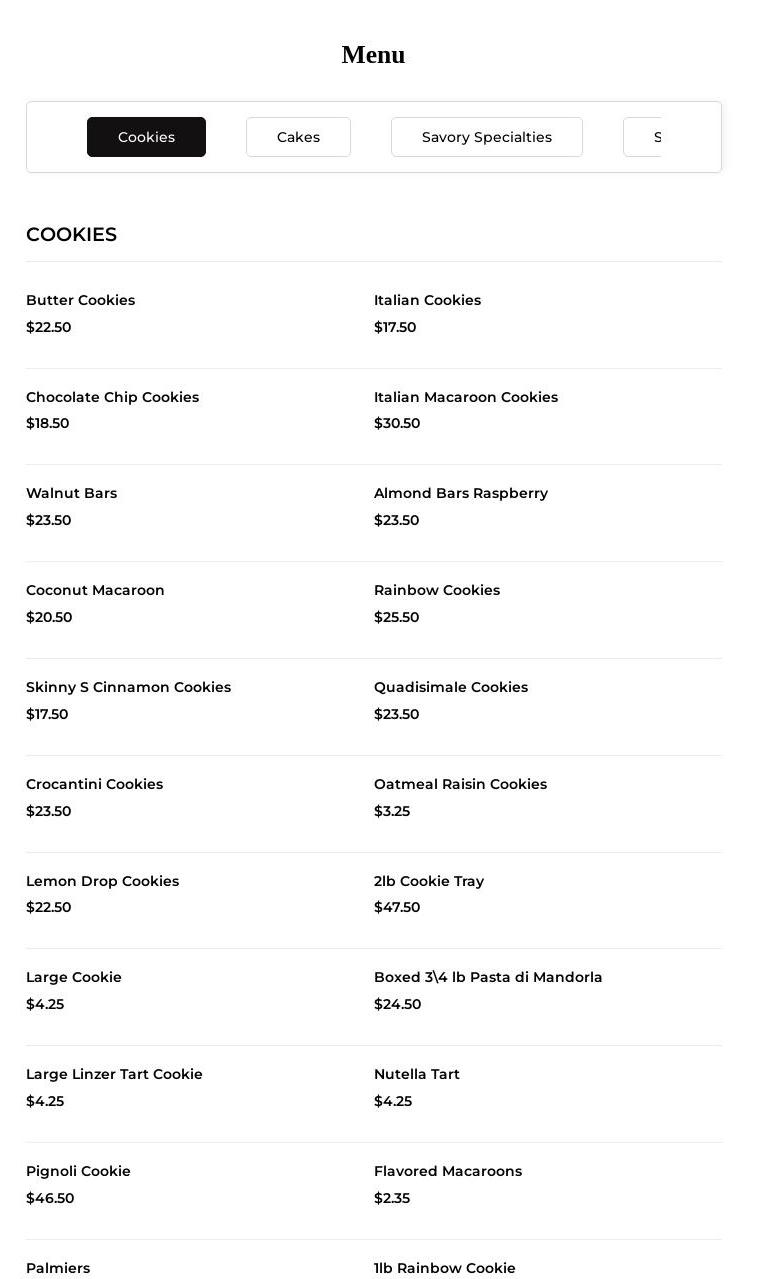Image resolution: width=767 pixels, height=1279 pixels.
Task: Select the Cookies category tab
Action: point(146,137)
